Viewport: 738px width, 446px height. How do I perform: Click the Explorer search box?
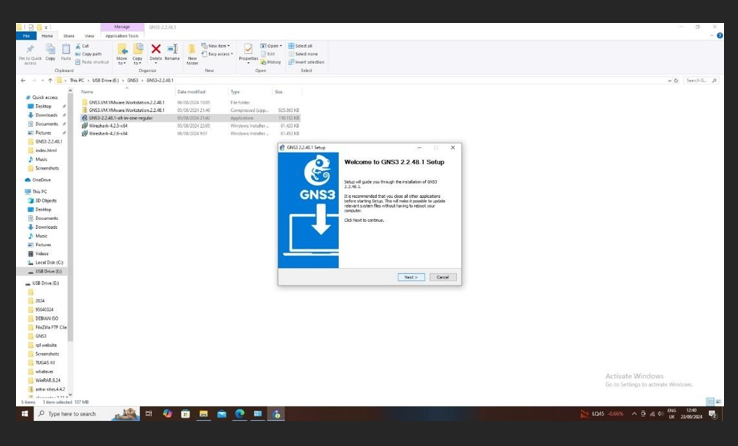click(701, 81)
